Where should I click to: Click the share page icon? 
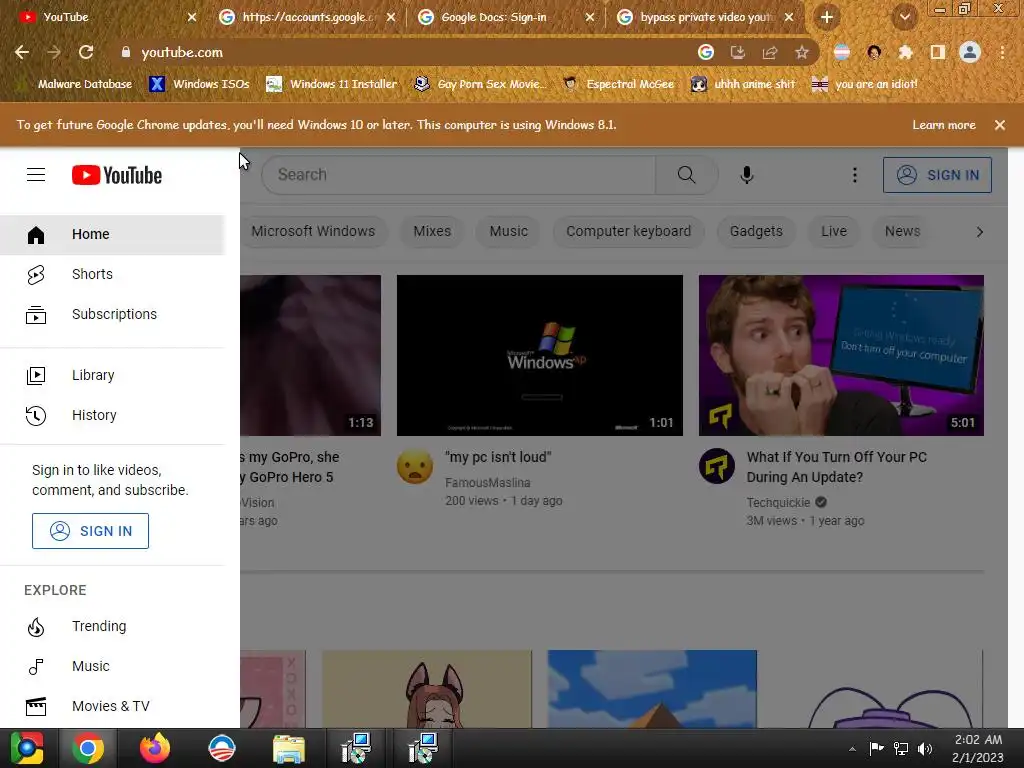770,52
